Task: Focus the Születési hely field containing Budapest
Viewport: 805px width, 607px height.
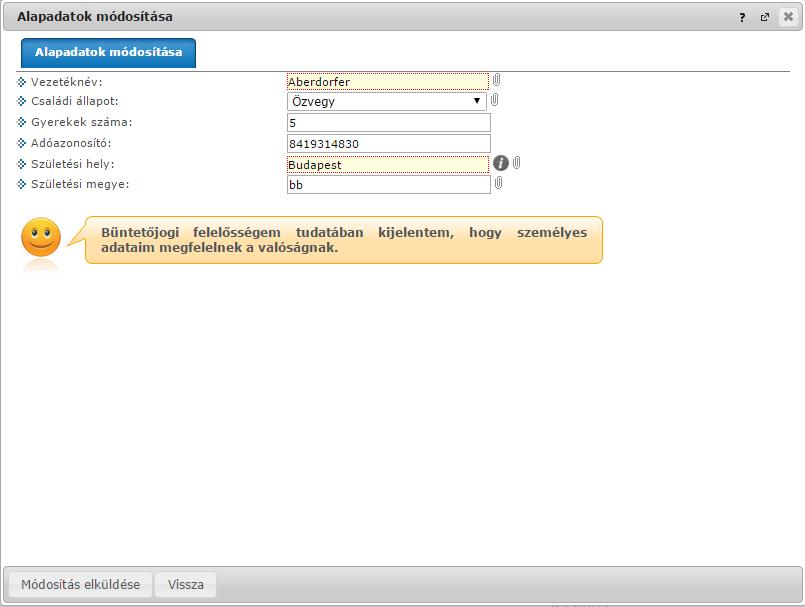Action: click(388, 164)
